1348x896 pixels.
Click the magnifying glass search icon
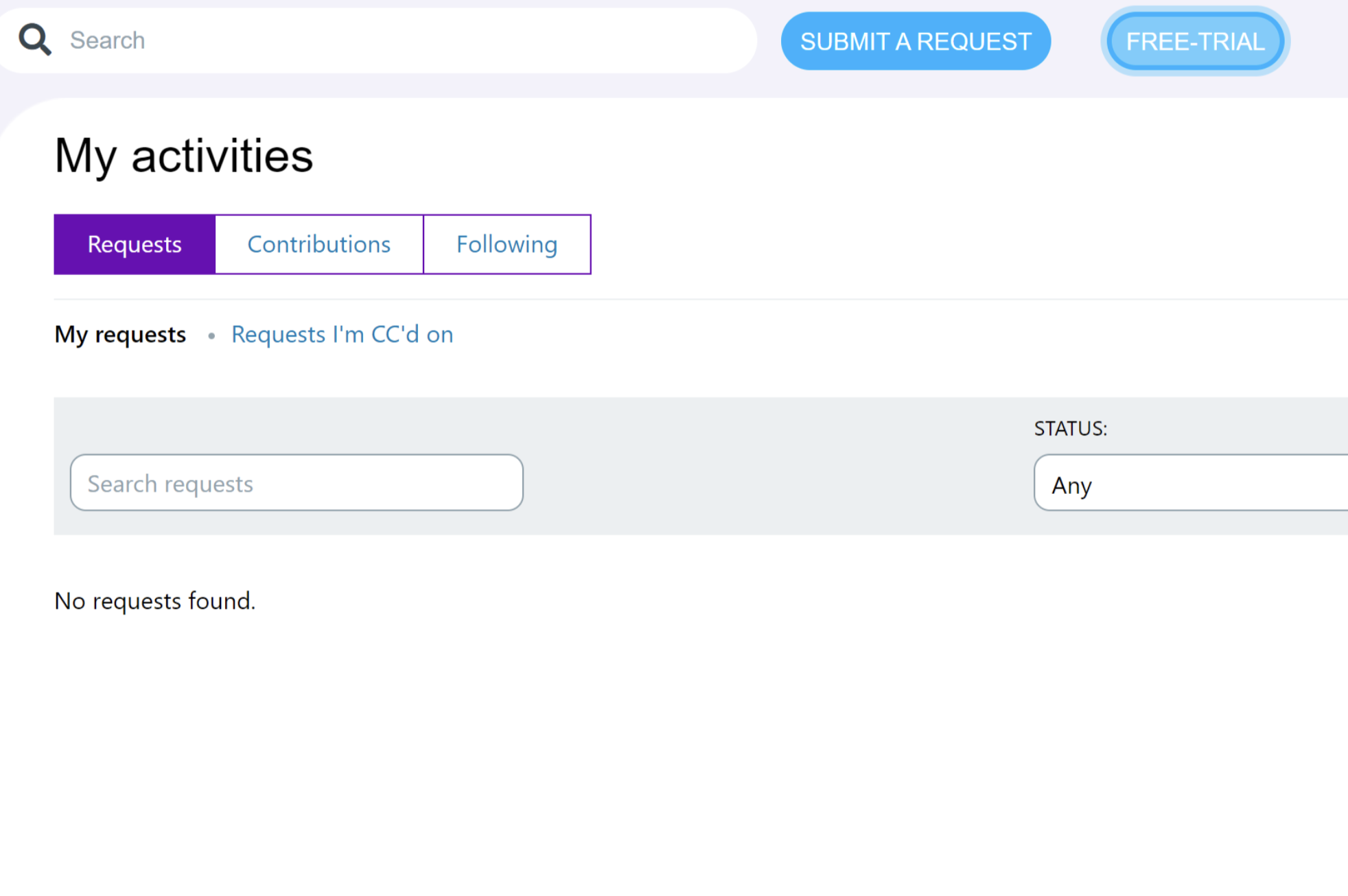coord(34,40)
